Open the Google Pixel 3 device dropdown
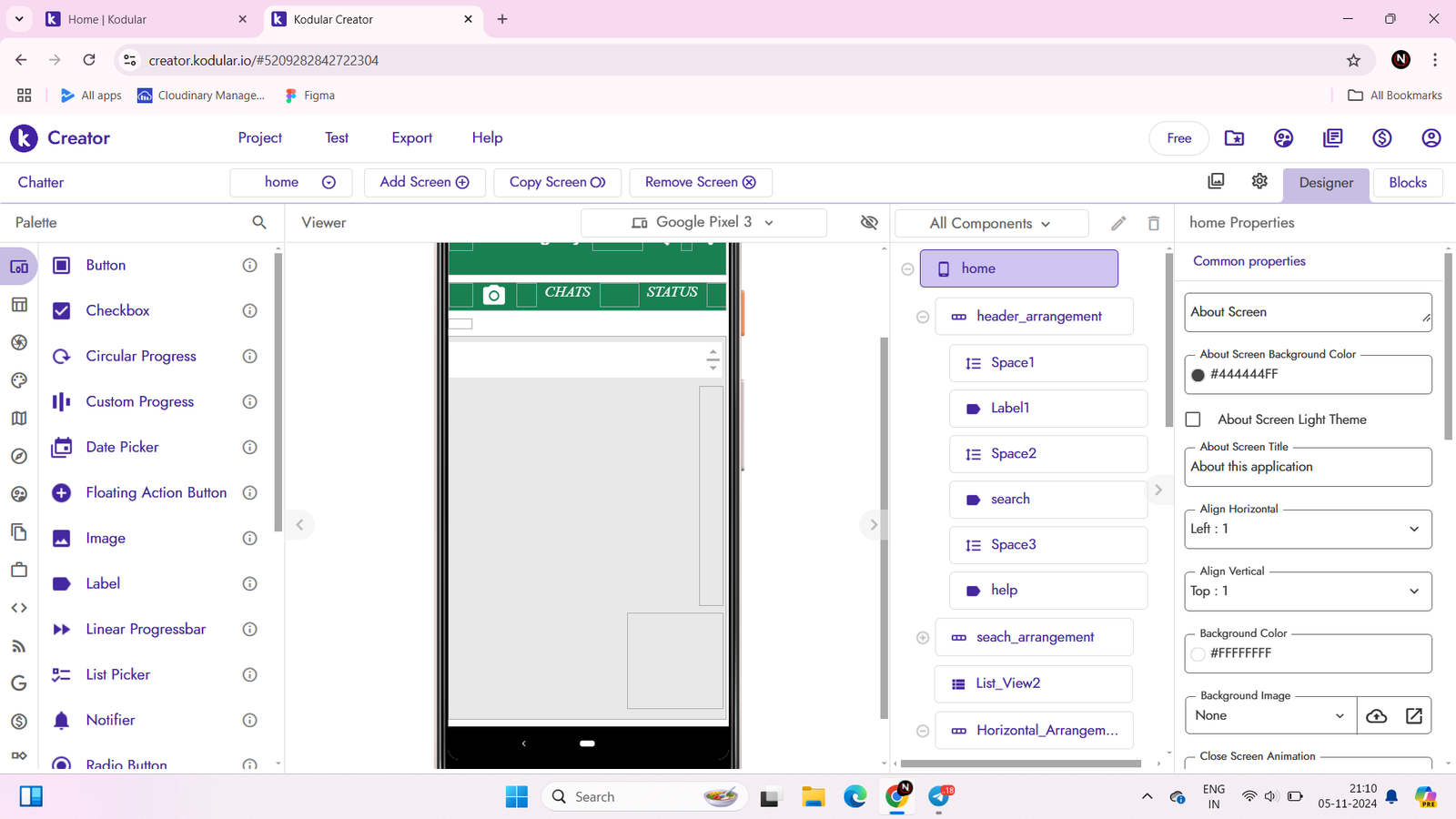This screenshot has height=819, width=1456. (703, 222)
